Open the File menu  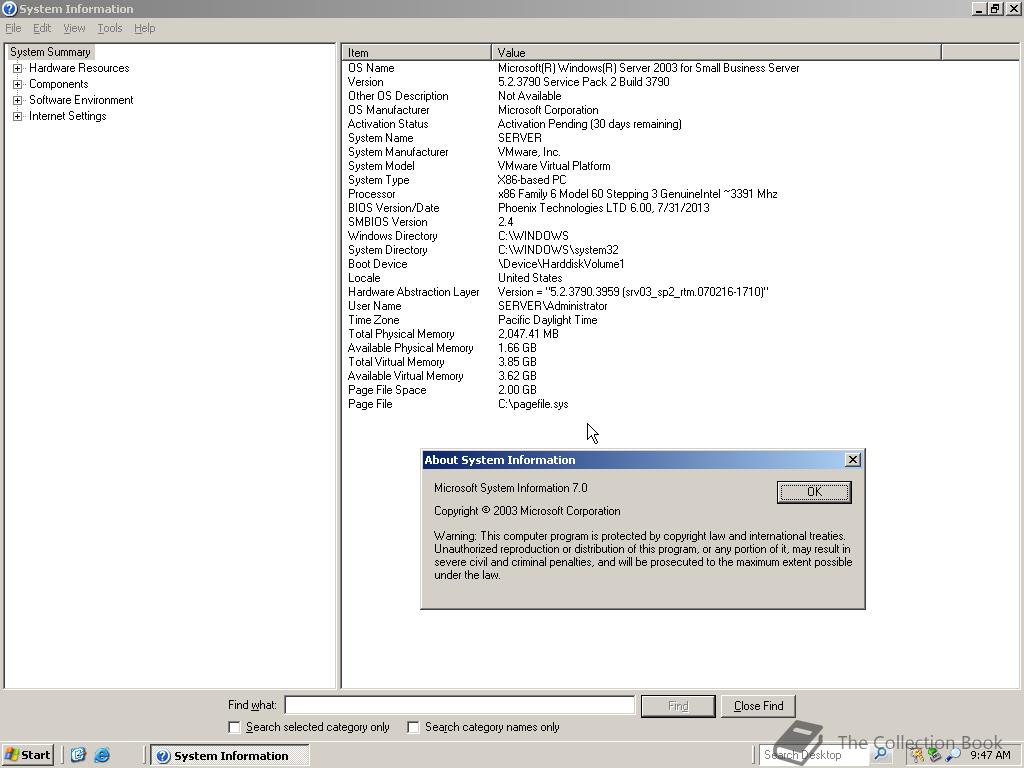tap(13, 28)
